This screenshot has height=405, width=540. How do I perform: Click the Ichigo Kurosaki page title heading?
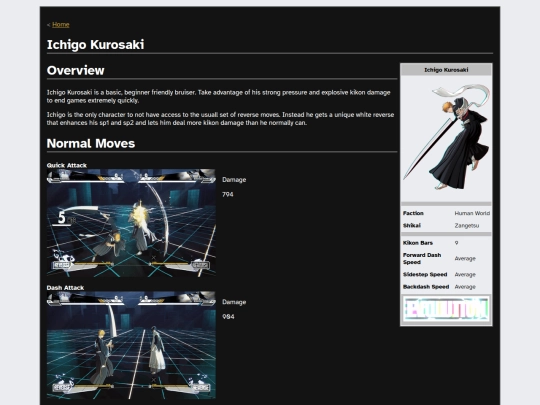click(x=95, y=44)
